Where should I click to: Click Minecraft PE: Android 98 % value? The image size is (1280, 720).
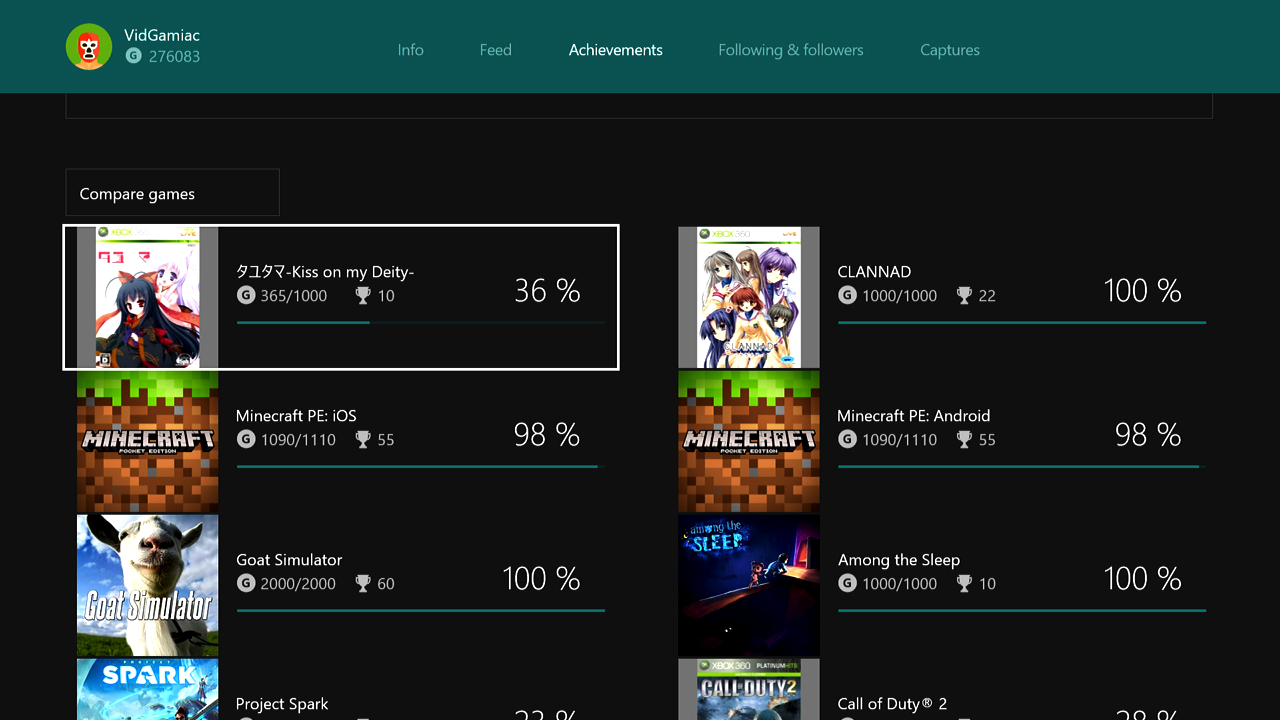(1148, 435)
